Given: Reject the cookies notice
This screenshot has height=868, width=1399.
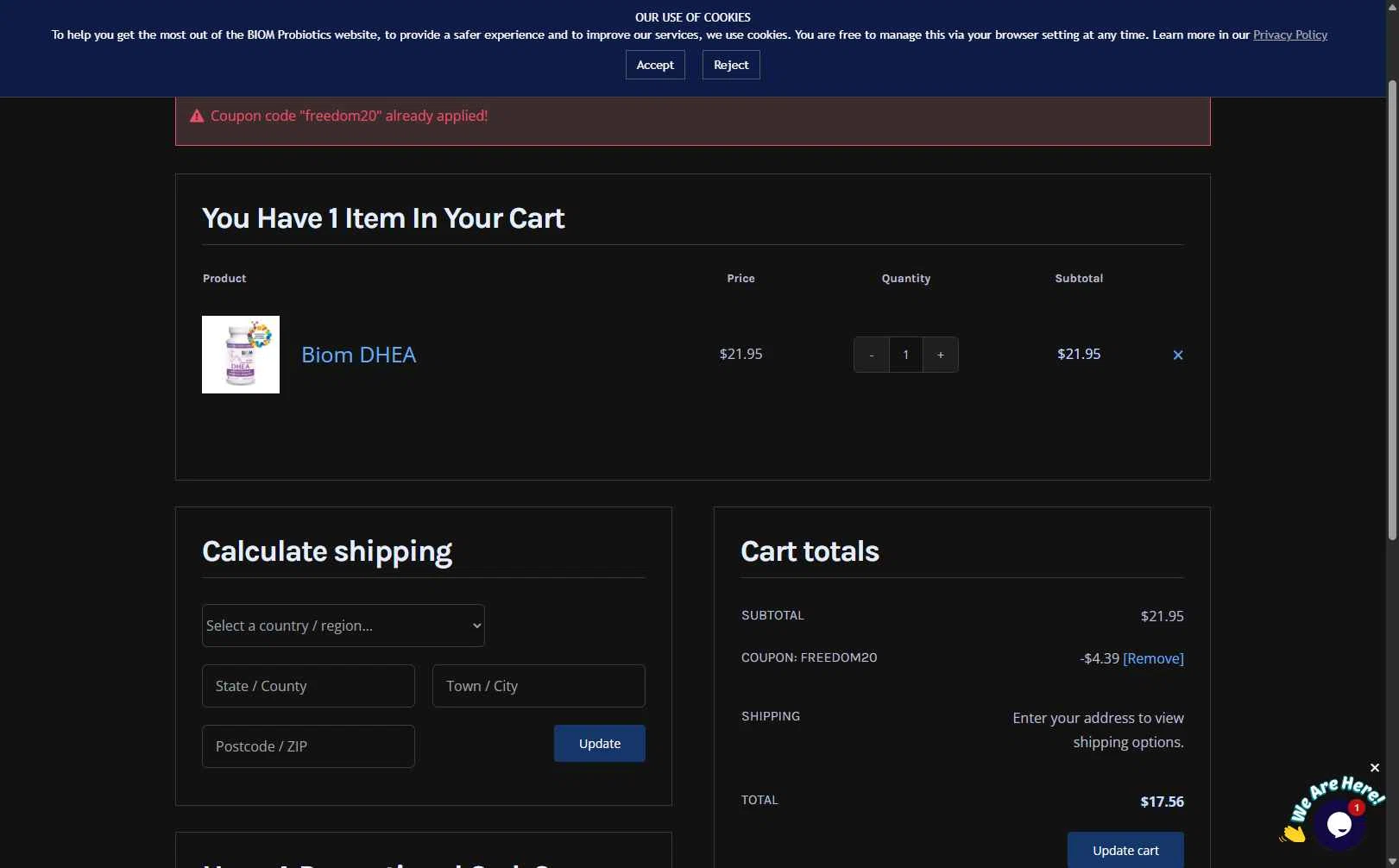Looking at the screenshot, I should 731,65.
